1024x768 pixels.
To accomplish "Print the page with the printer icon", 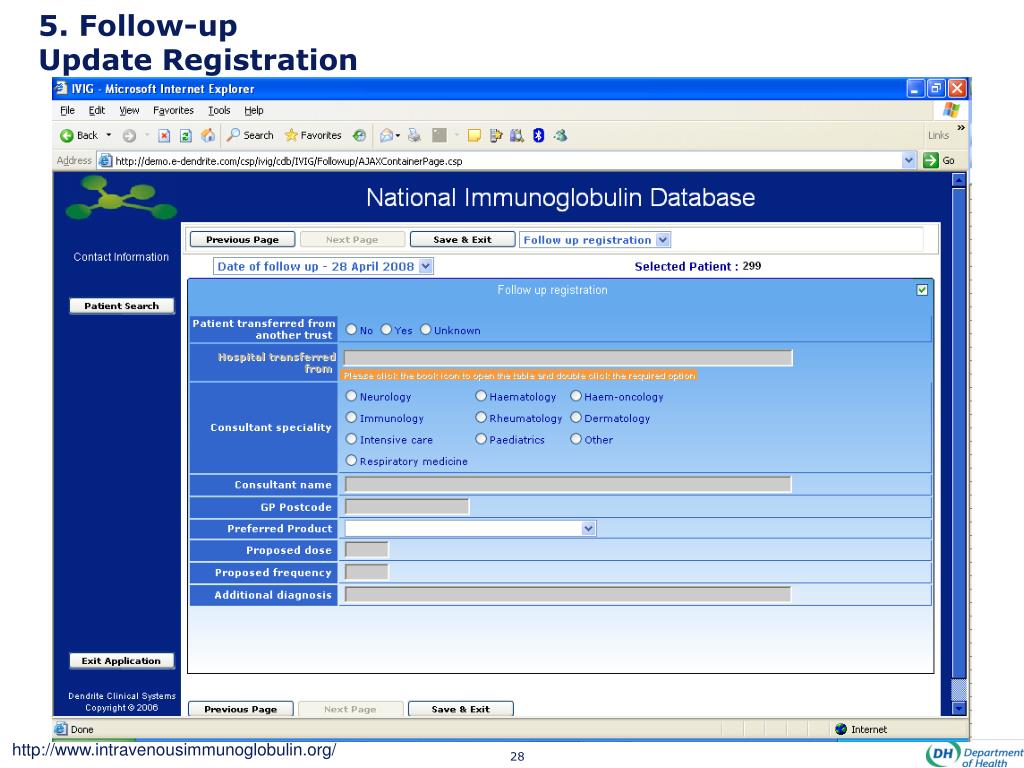I will click(x=414, y=135).
